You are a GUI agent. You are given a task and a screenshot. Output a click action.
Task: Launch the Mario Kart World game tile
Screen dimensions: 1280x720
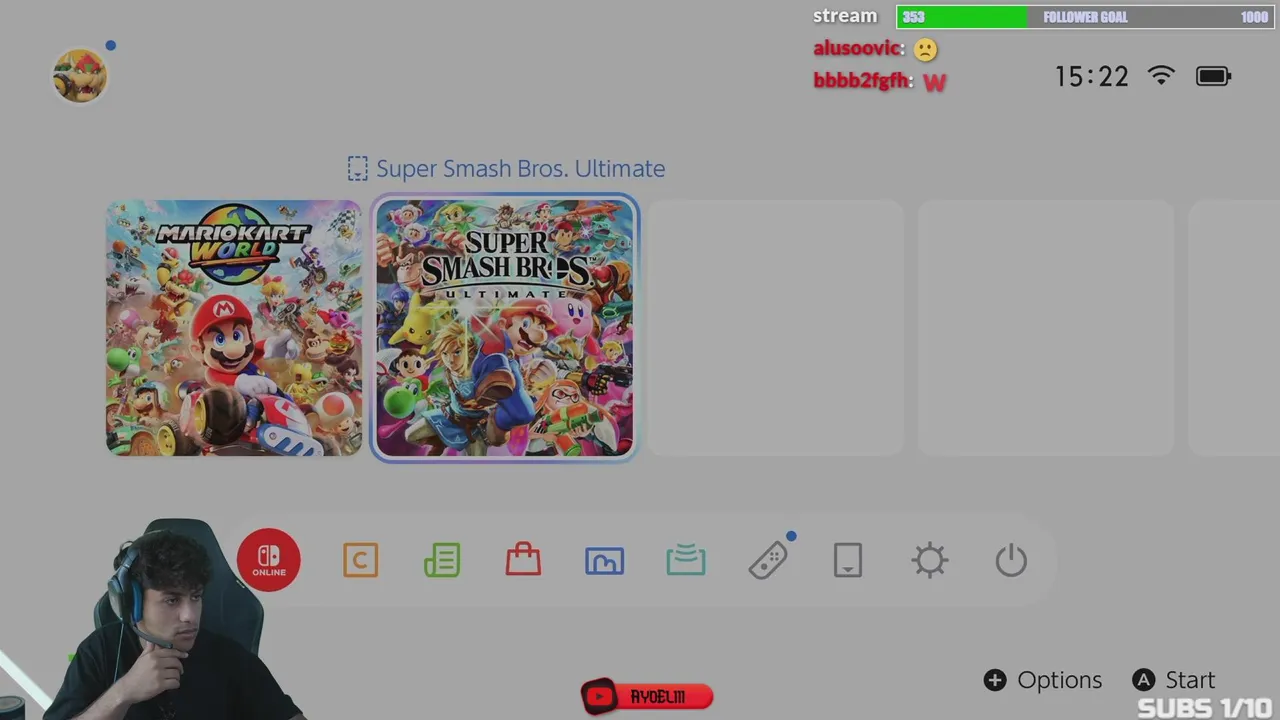(234, 328)
